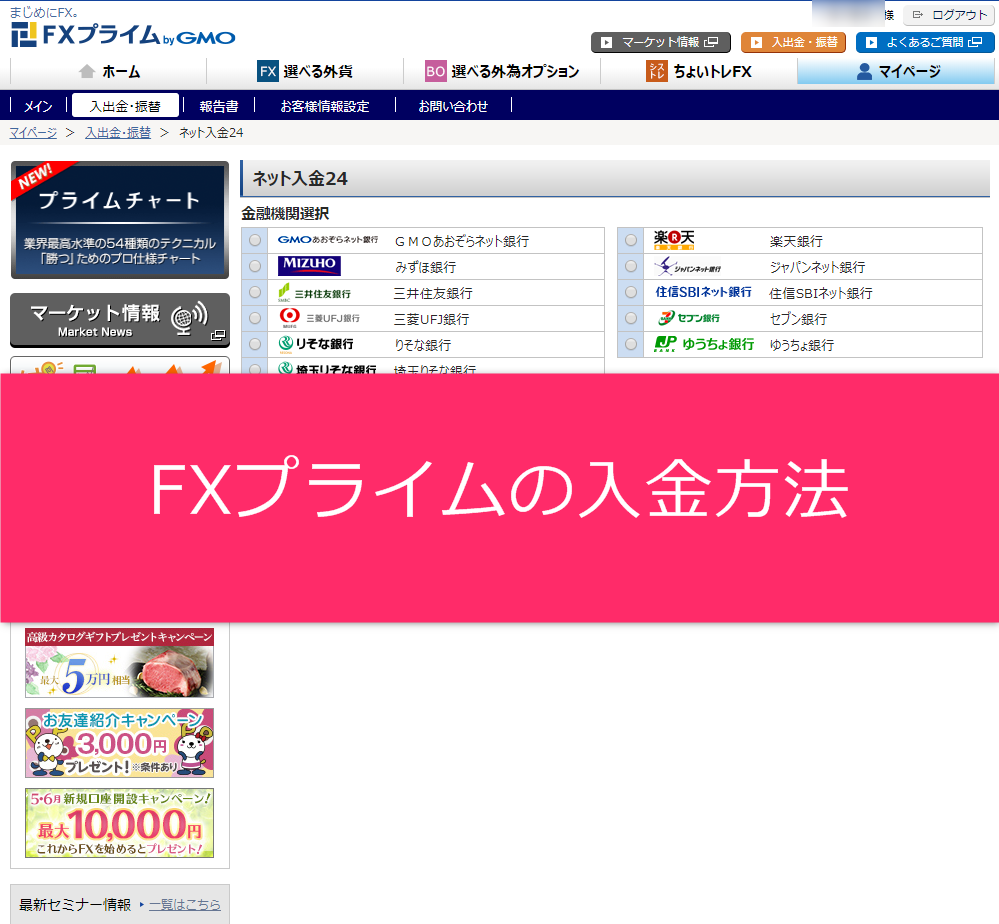This screenshot has width=999, height=924.
Task: Open the ちょいトレFX tab
Action: (699, 71)
